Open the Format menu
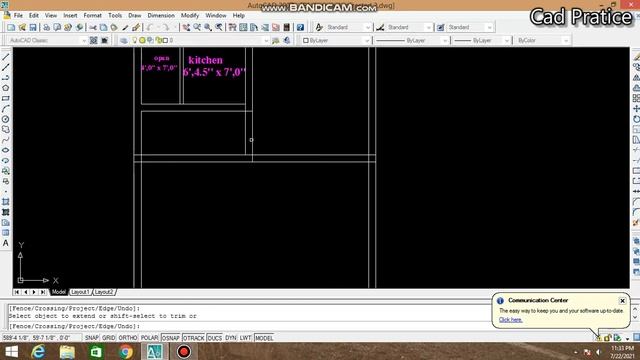The image size is (640, 360). coord(93,16)
